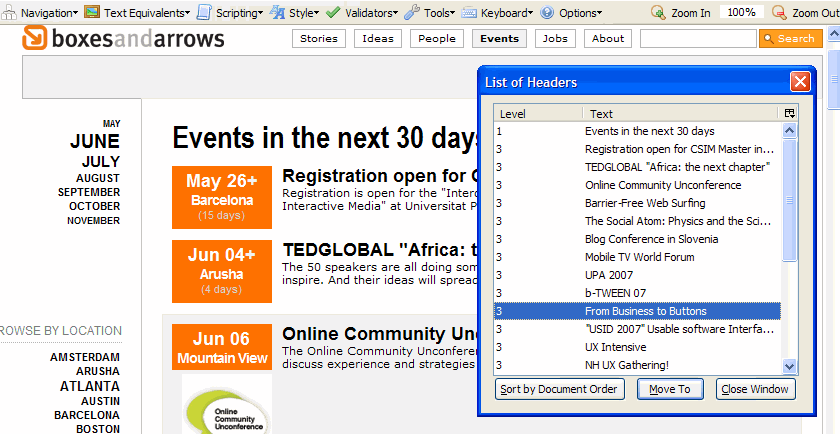840x434 pixels.
Task: Select header row Barrier-Free Web Surfing
Action: click(637, 203)
